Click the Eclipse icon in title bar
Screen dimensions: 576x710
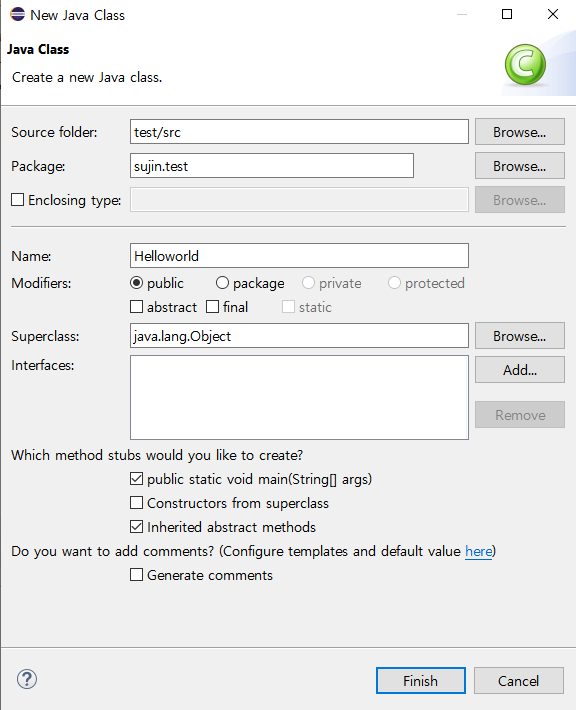(18, 14)
